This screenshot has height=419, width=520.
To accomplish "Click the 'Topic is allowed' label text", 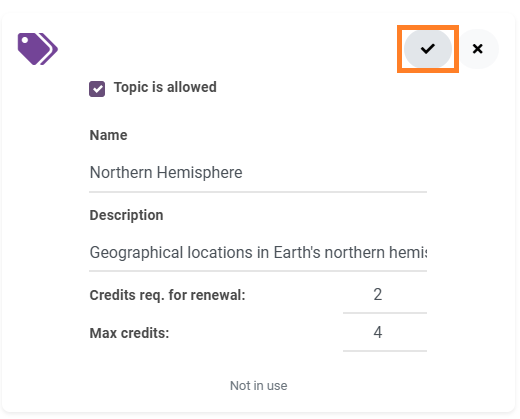I will click(x=165, y=87).
